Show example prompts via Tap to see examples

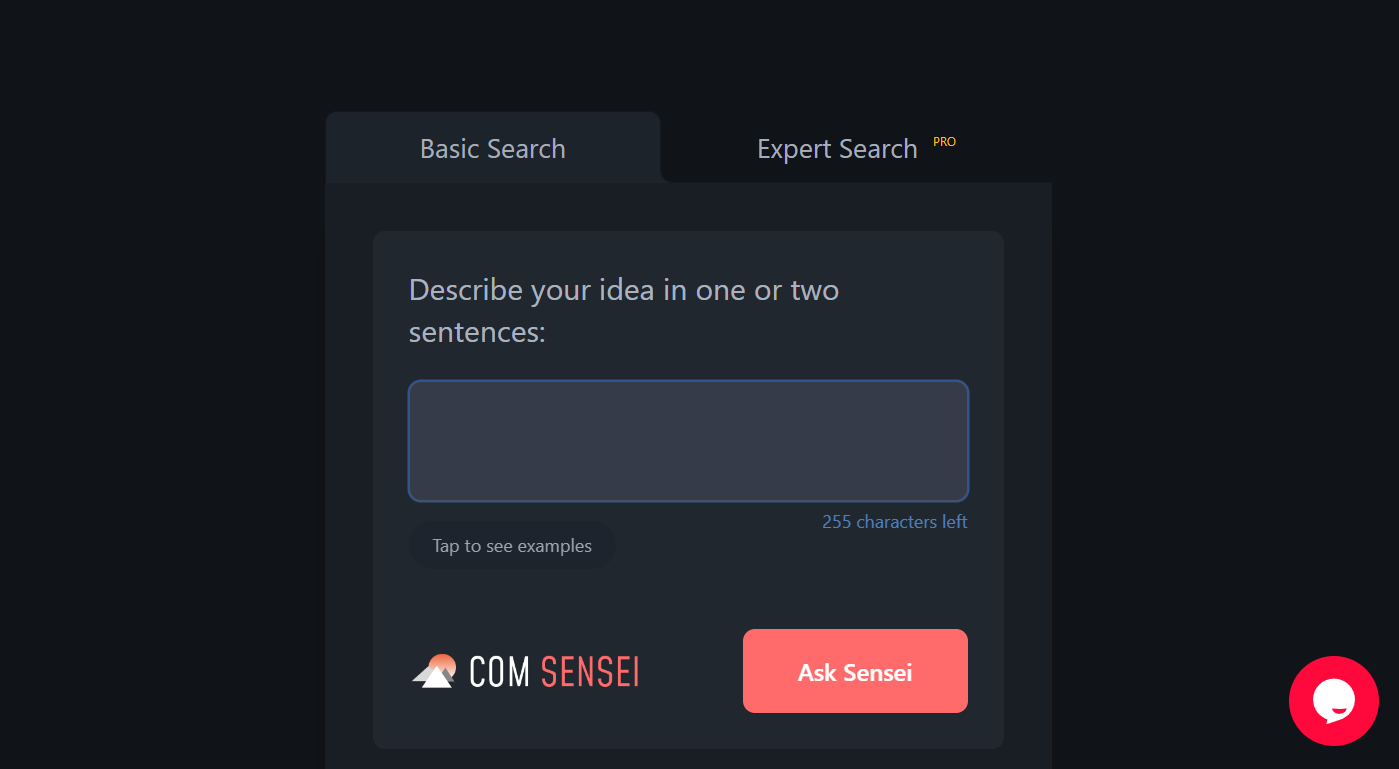coord(511,545)
